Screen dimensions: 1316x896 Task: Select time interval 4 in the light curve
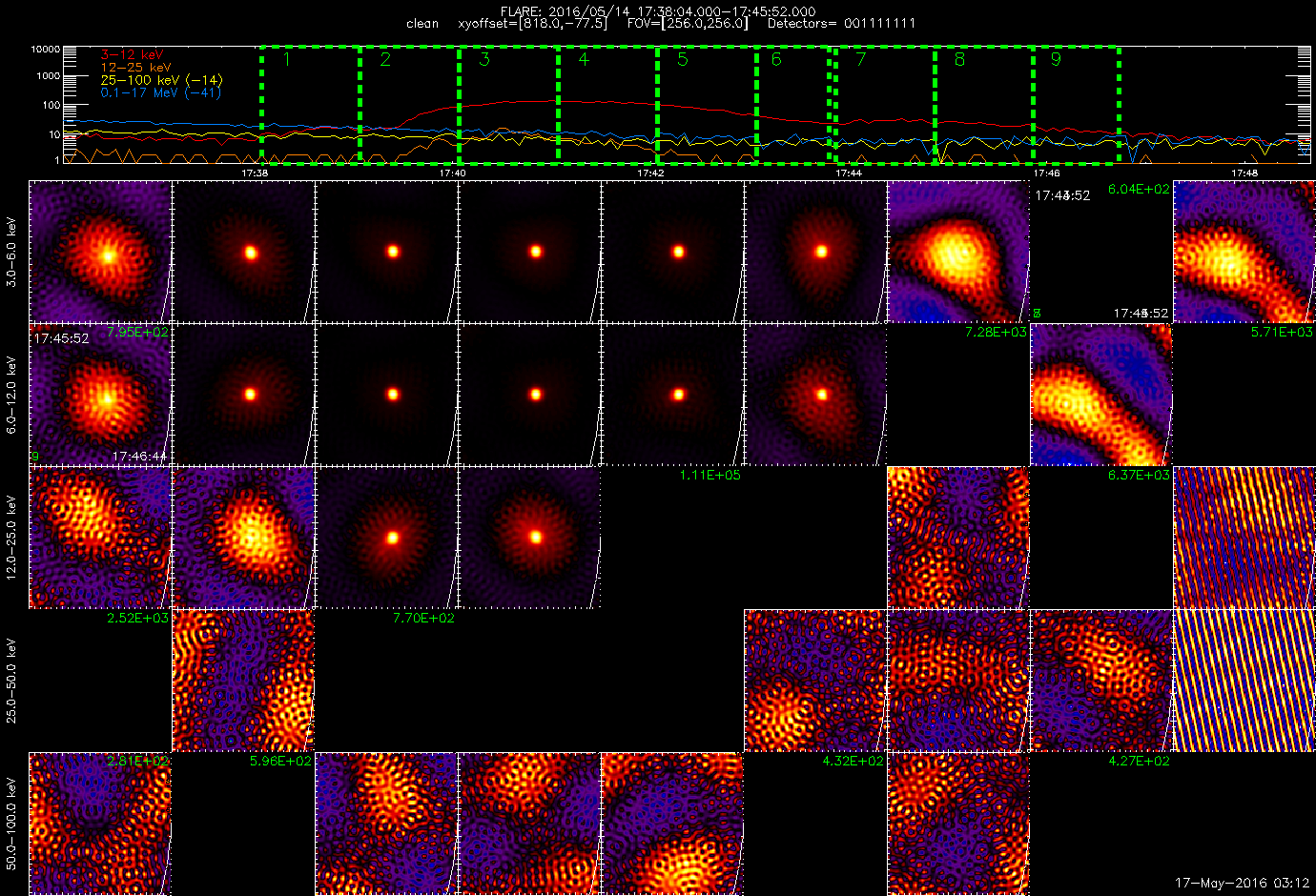[x=607, y=105]
